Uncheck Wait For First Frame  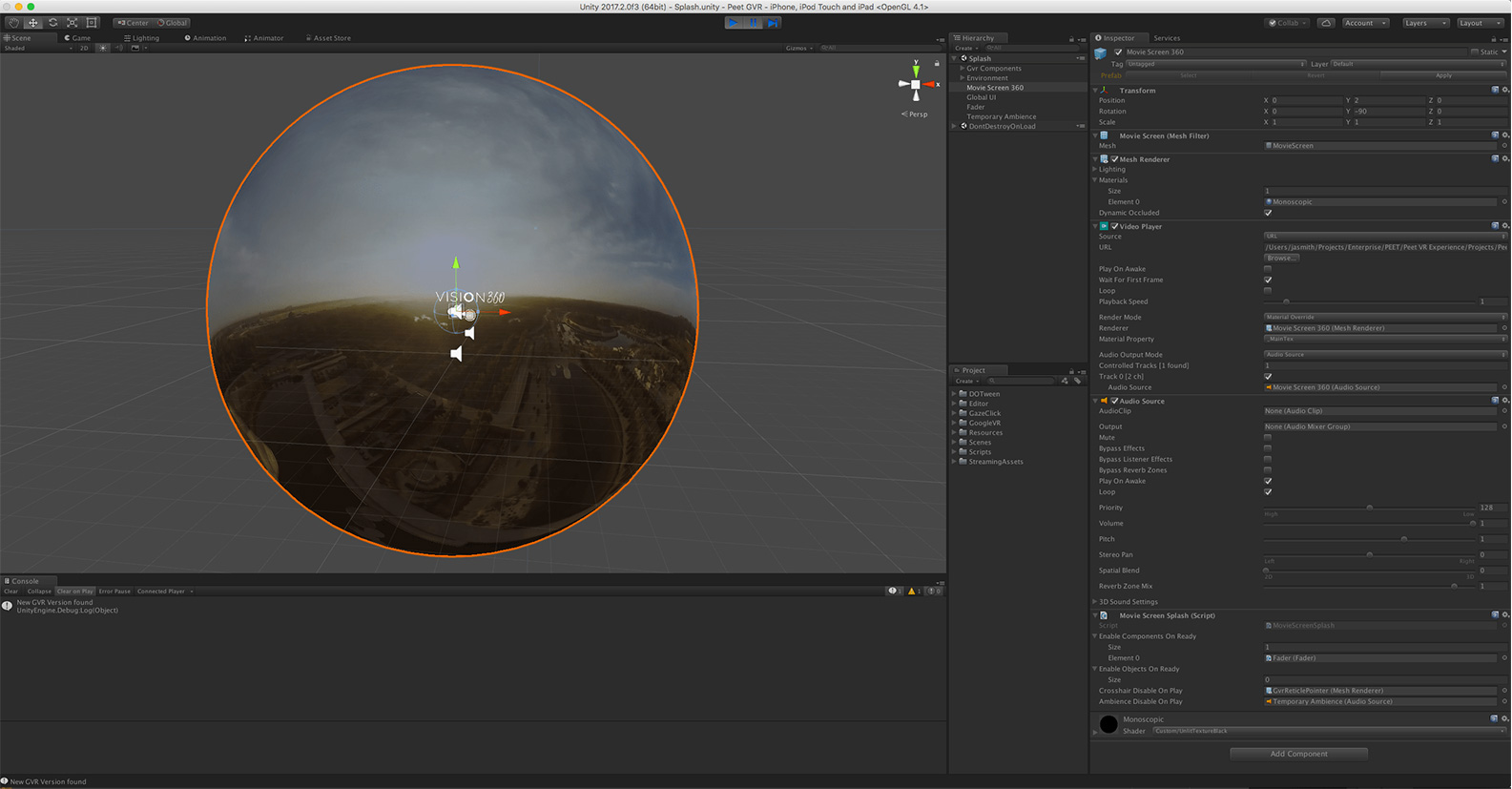[1268, 280]
